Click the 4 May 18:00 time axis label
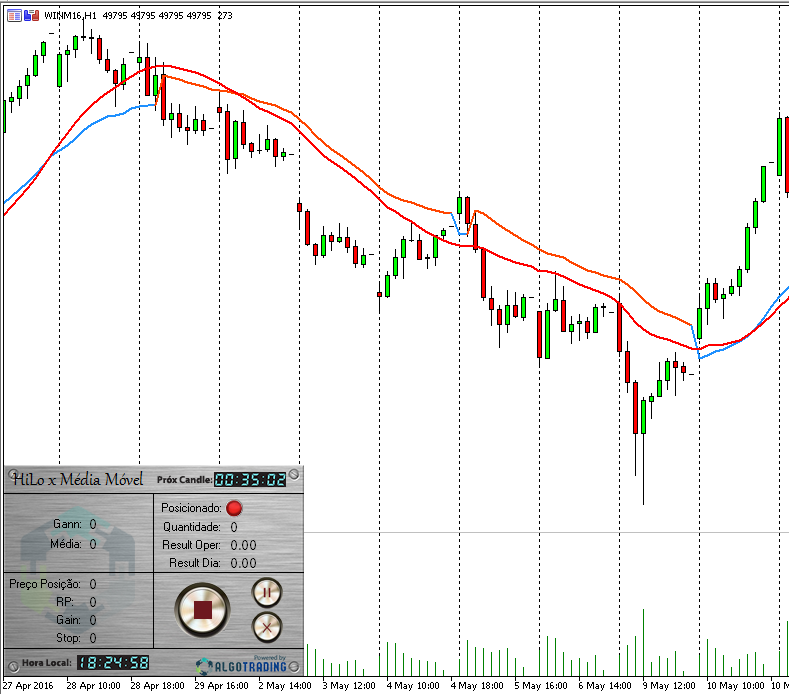Screen dimensions: 789x694 [477, 685]
